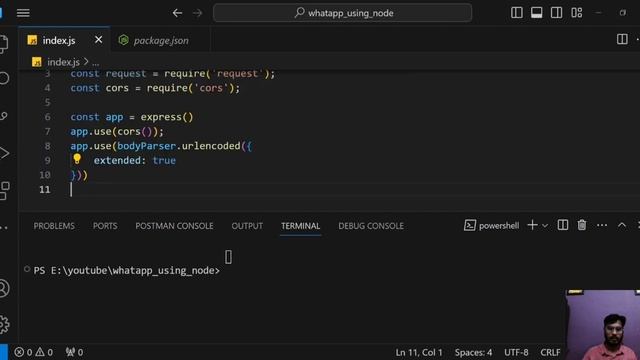
Task: Change line ending via CRLF
Action: [550, 352]
